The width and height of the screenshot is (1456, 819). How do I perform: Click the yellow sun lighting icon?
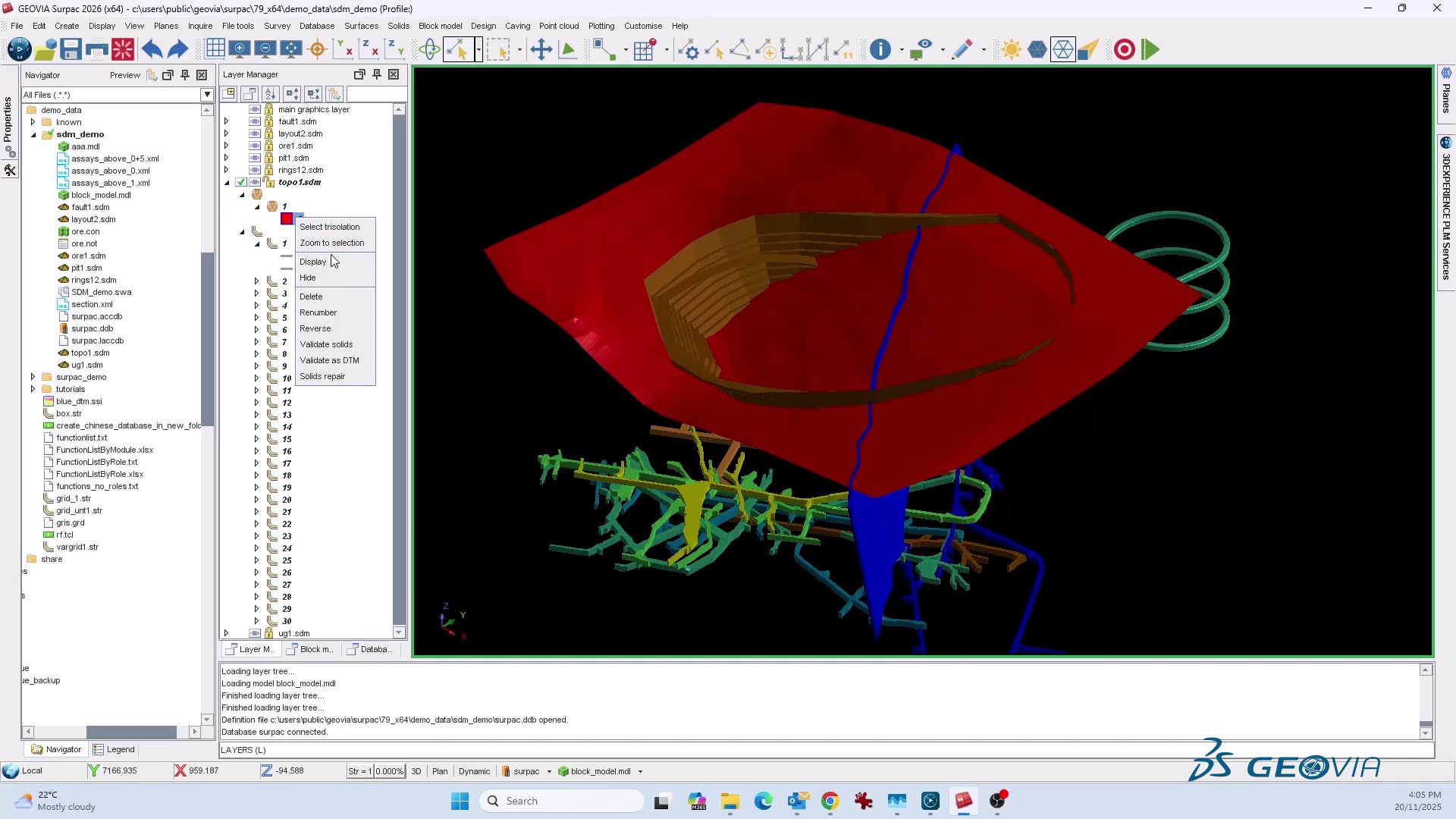(x=1012, y=50)
